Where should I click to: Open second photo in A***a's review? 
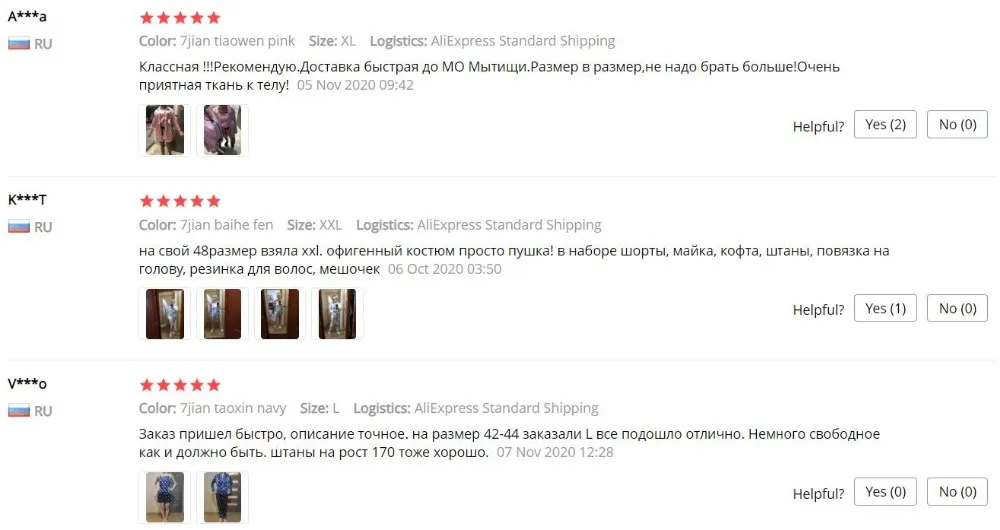tap(222, 130)
